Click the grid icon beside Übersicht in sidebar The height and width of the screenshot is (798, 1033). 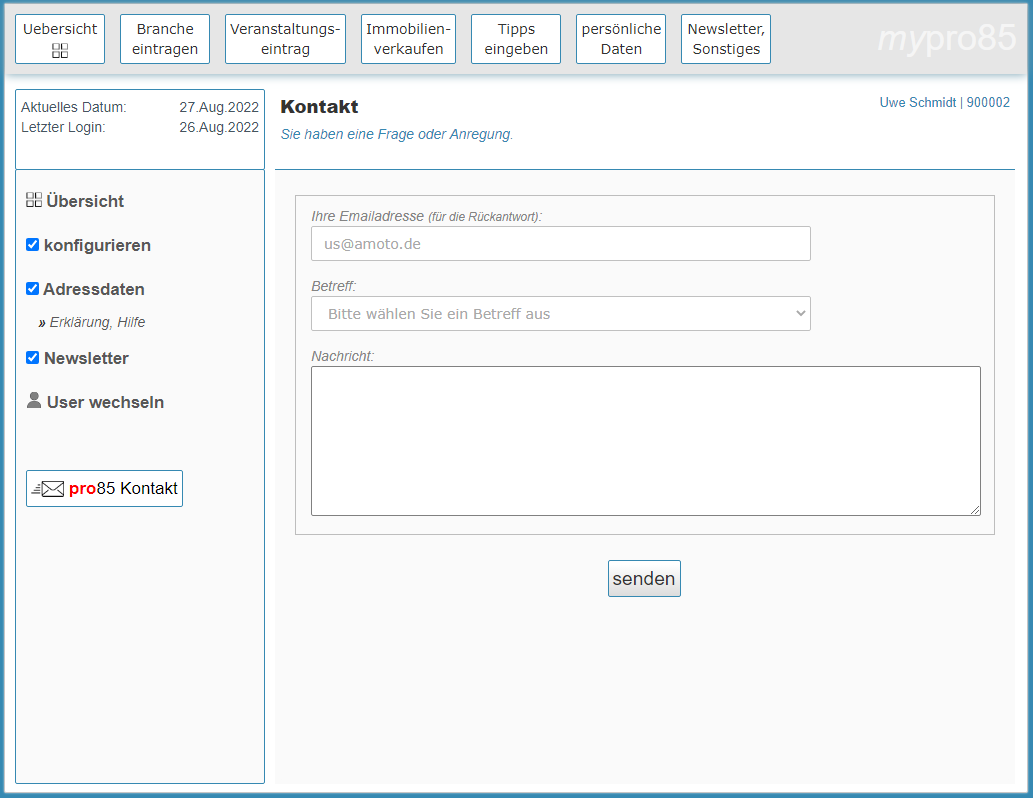click(34, 200)
